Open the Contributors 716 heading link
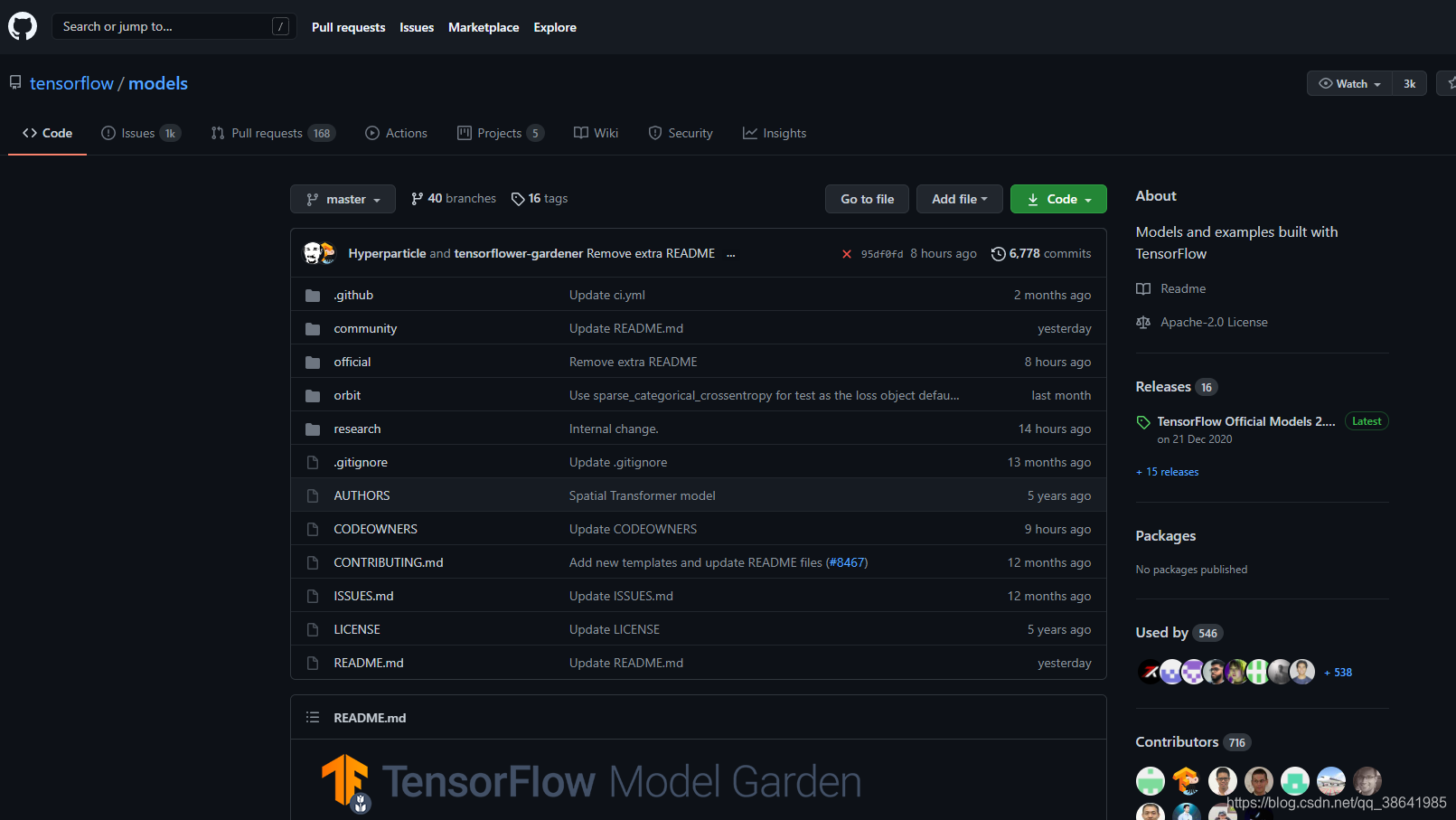 pyautogui.click(x=1193, y=742)
